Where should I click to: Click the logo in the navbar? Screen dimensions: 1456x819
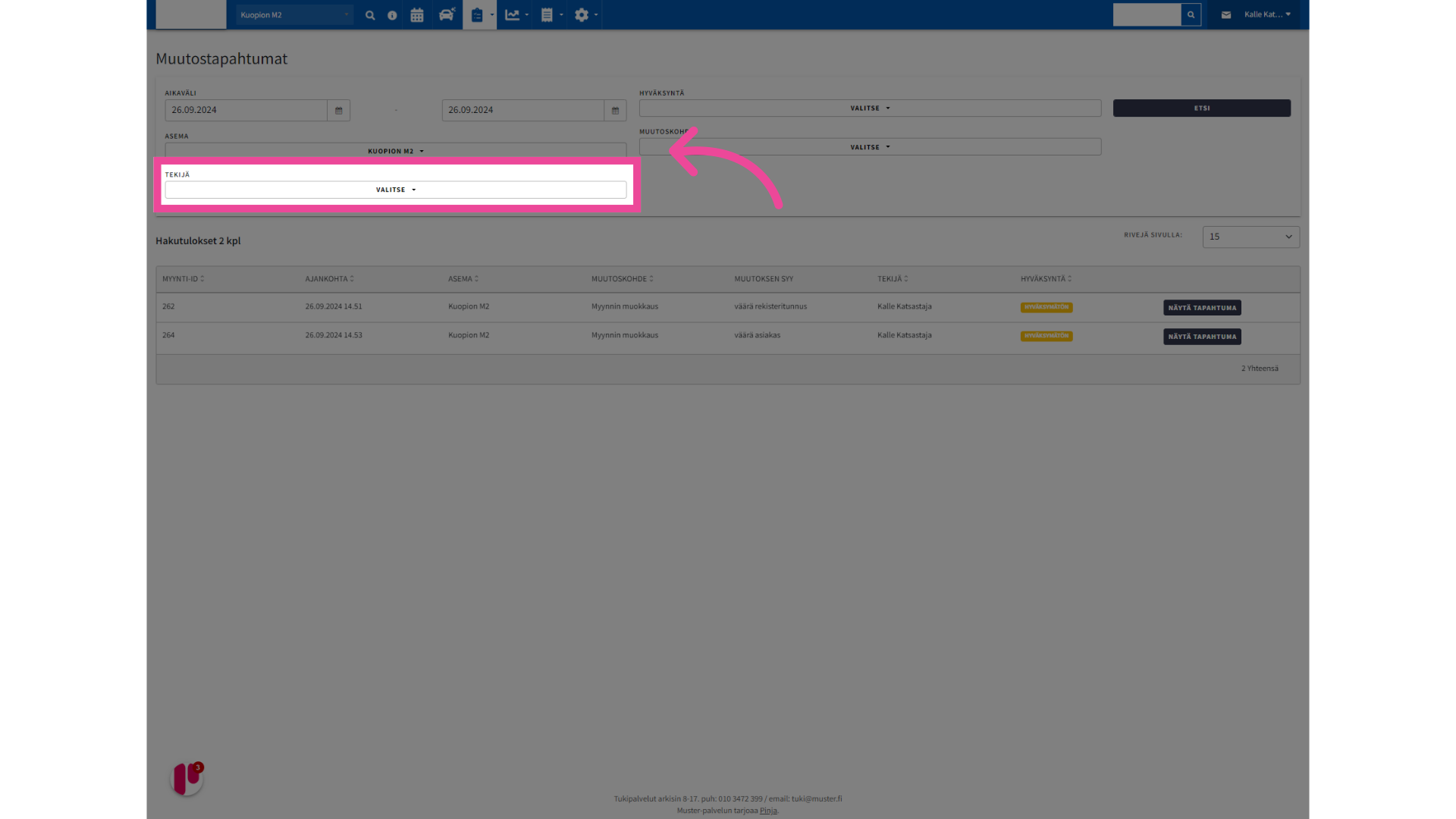pos(191,14)
